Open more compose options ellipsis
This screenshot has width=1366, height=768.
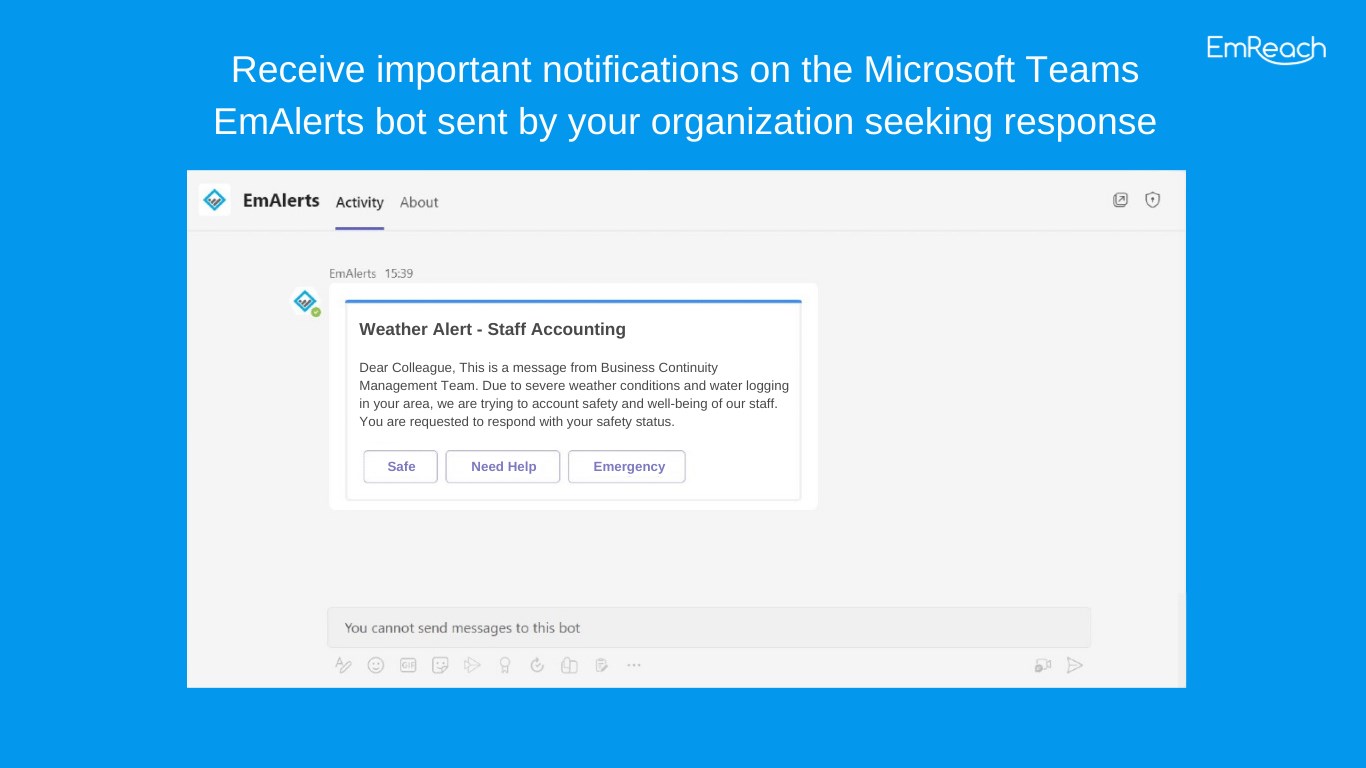coord(633,665)
